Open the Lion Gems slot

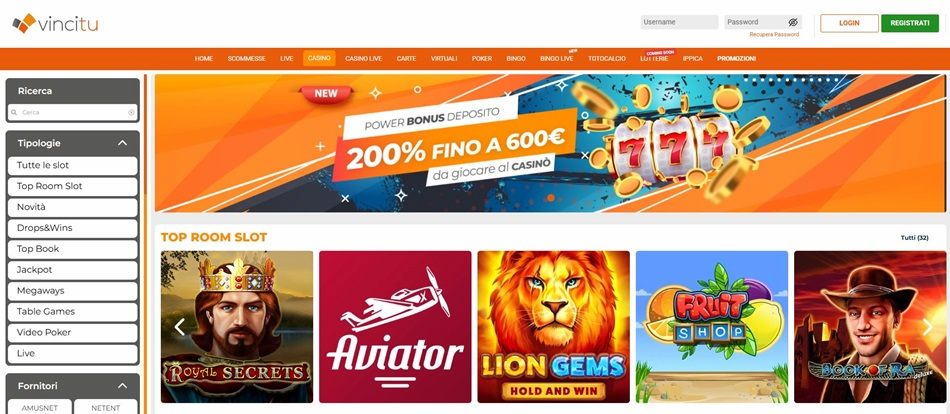[553, 327]
